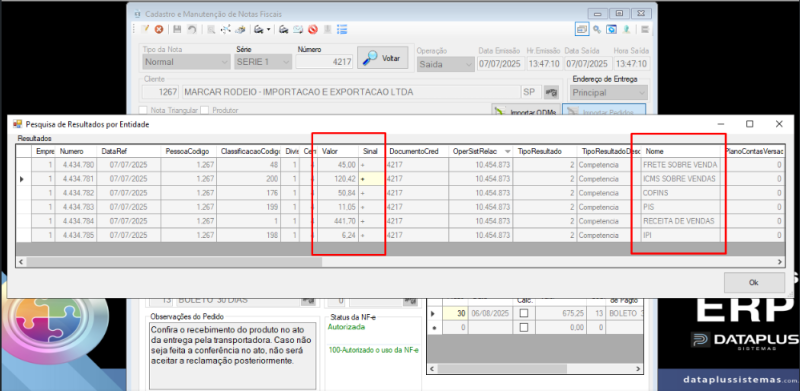Click the value cell 441,70
The width and height of the screenshot is (800, 391).
tap(338, 221)
